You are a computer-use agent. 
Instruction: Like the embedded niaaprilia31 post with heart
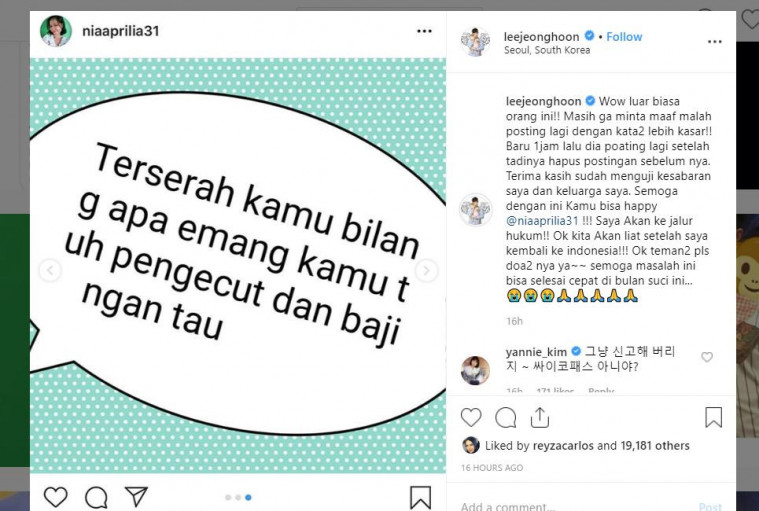pos(56,497)
